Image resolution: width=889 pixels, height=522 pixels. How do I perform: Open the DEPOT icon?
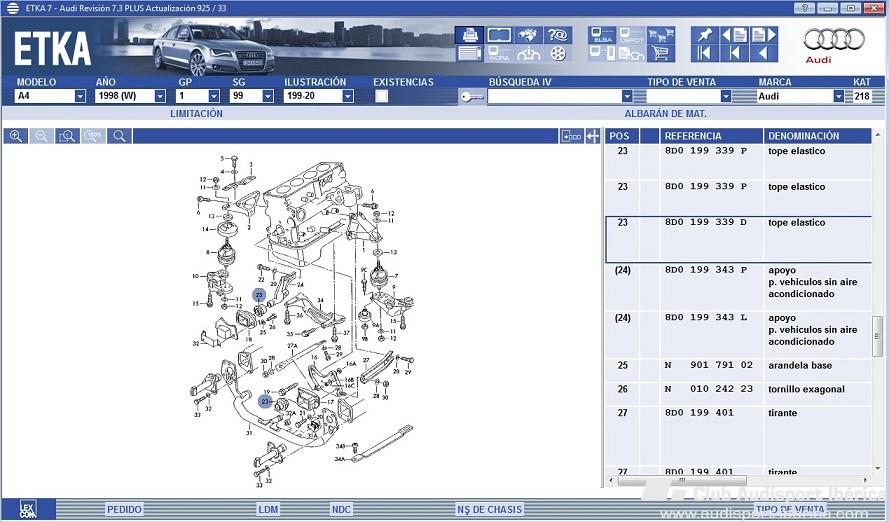(632, 35)
